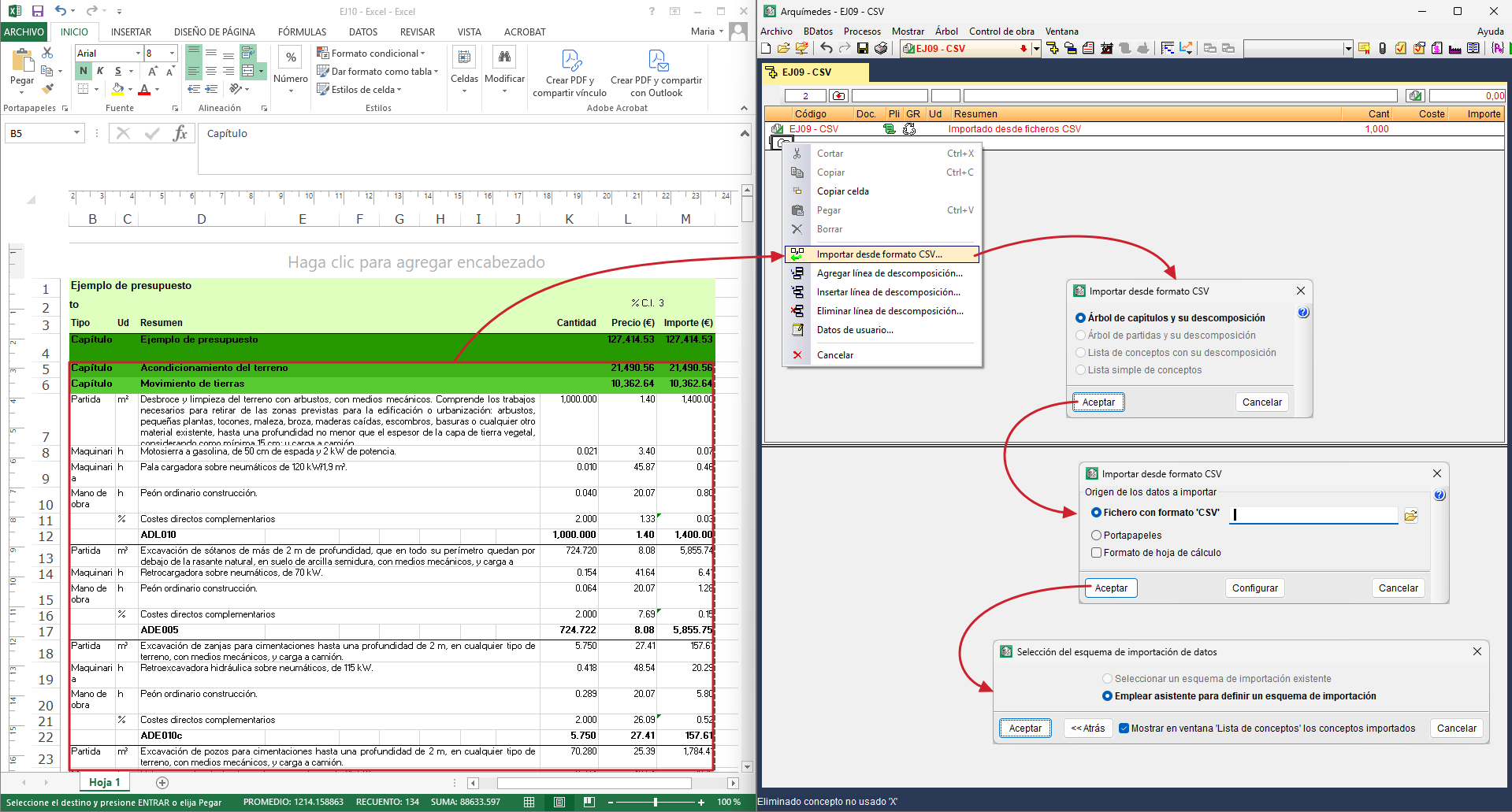Select Árbol de capítulos y su descomposición option
1512x812 pixels.
point(1081,318)
